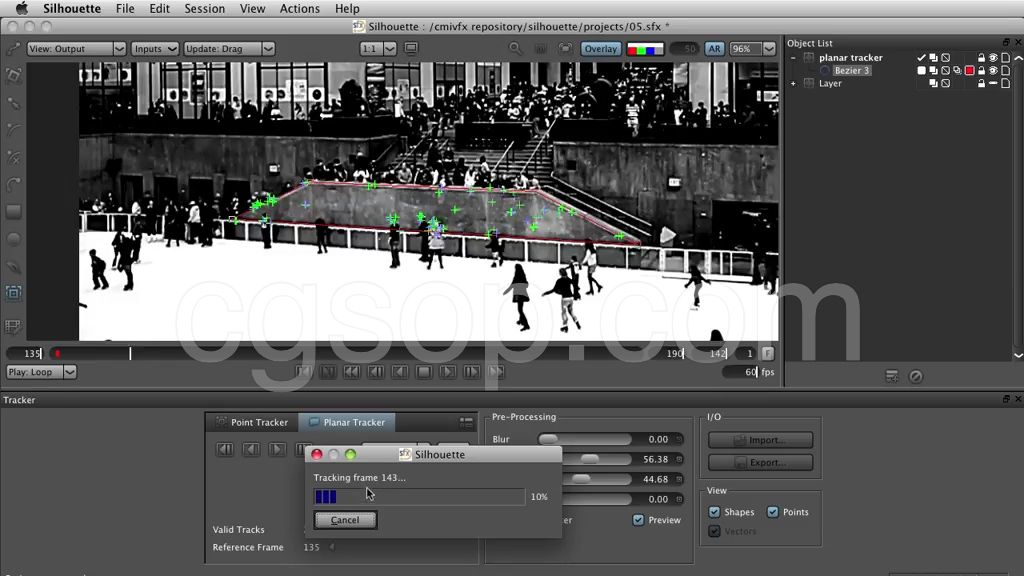Jump to last frame in playback controls
The image size is (1024, 576).
(496, 372)
